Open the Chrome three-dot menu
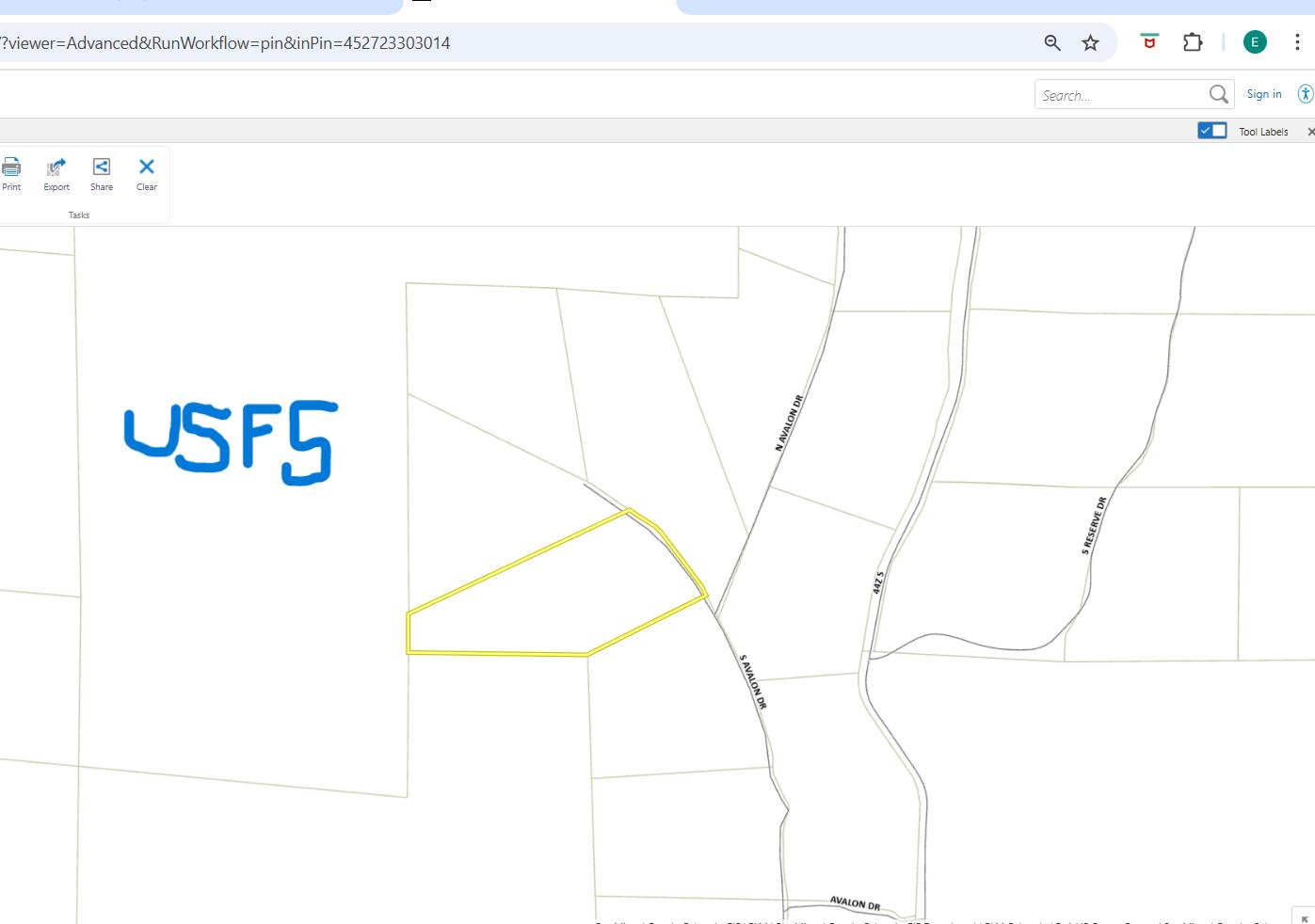Viewport: 1315px width, 924px height. click(1297, 42)
